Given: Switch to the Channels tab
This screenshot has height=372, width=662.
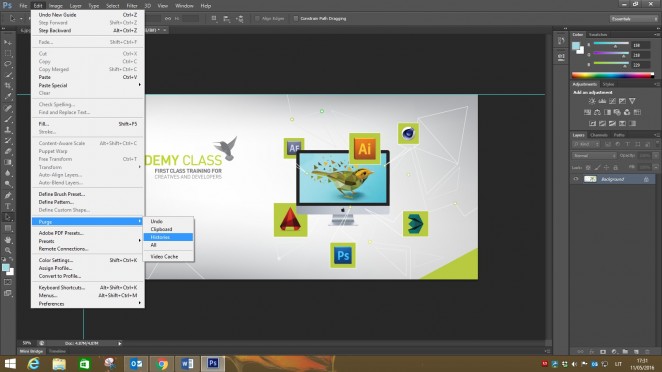Looking at the screenshot, I should tap(599, 135).
